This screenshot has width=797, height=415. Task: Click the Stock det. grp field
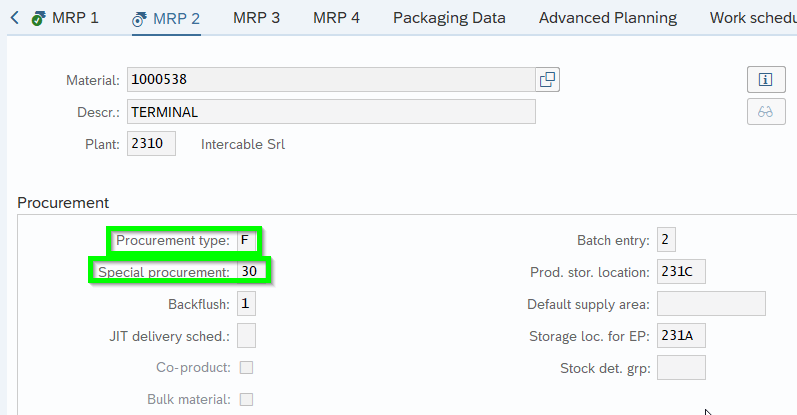[x=681, y=368]
